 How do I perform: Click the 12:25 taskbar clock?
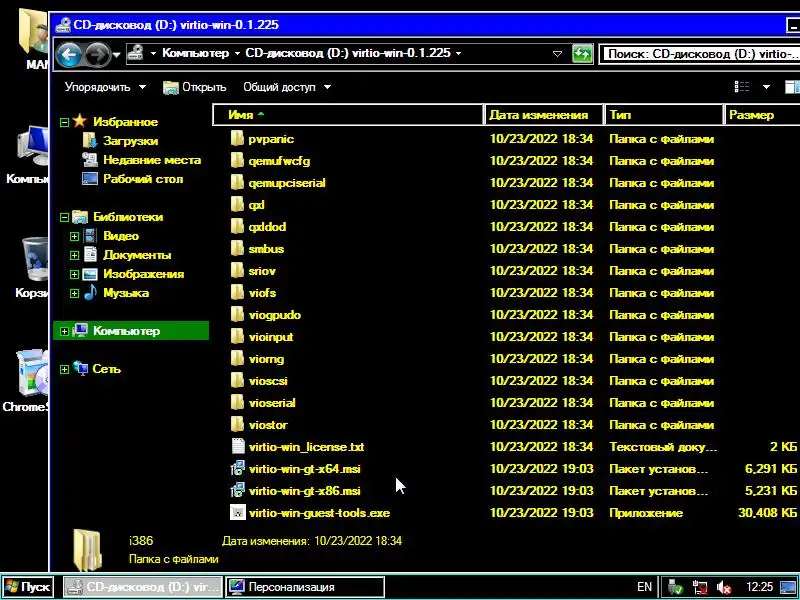click(759, 587)
